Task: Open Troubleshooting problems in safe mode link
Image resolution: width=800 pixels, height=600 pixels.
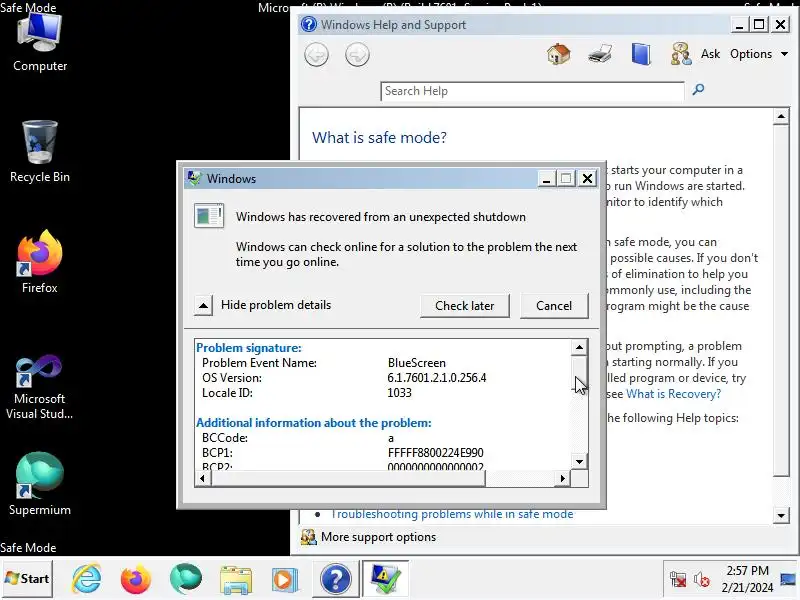Action: (452, 514)
